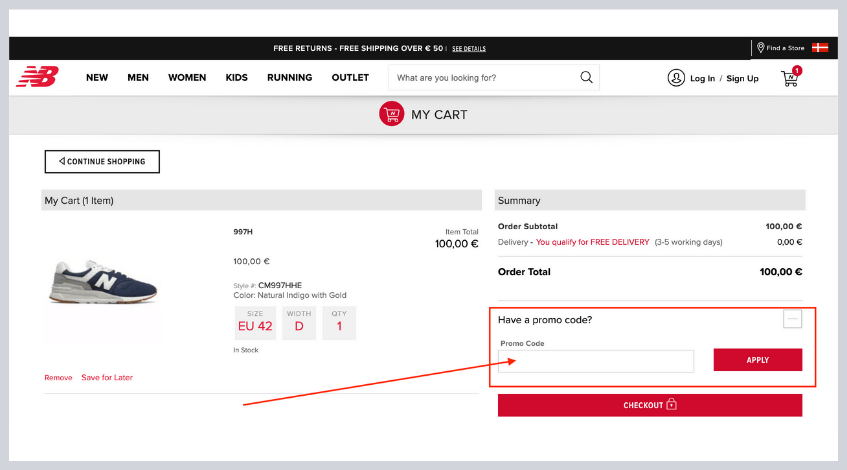The image size is (847, 470).
Task: Open the EU 42 size selector
Action: coord(254,323)
